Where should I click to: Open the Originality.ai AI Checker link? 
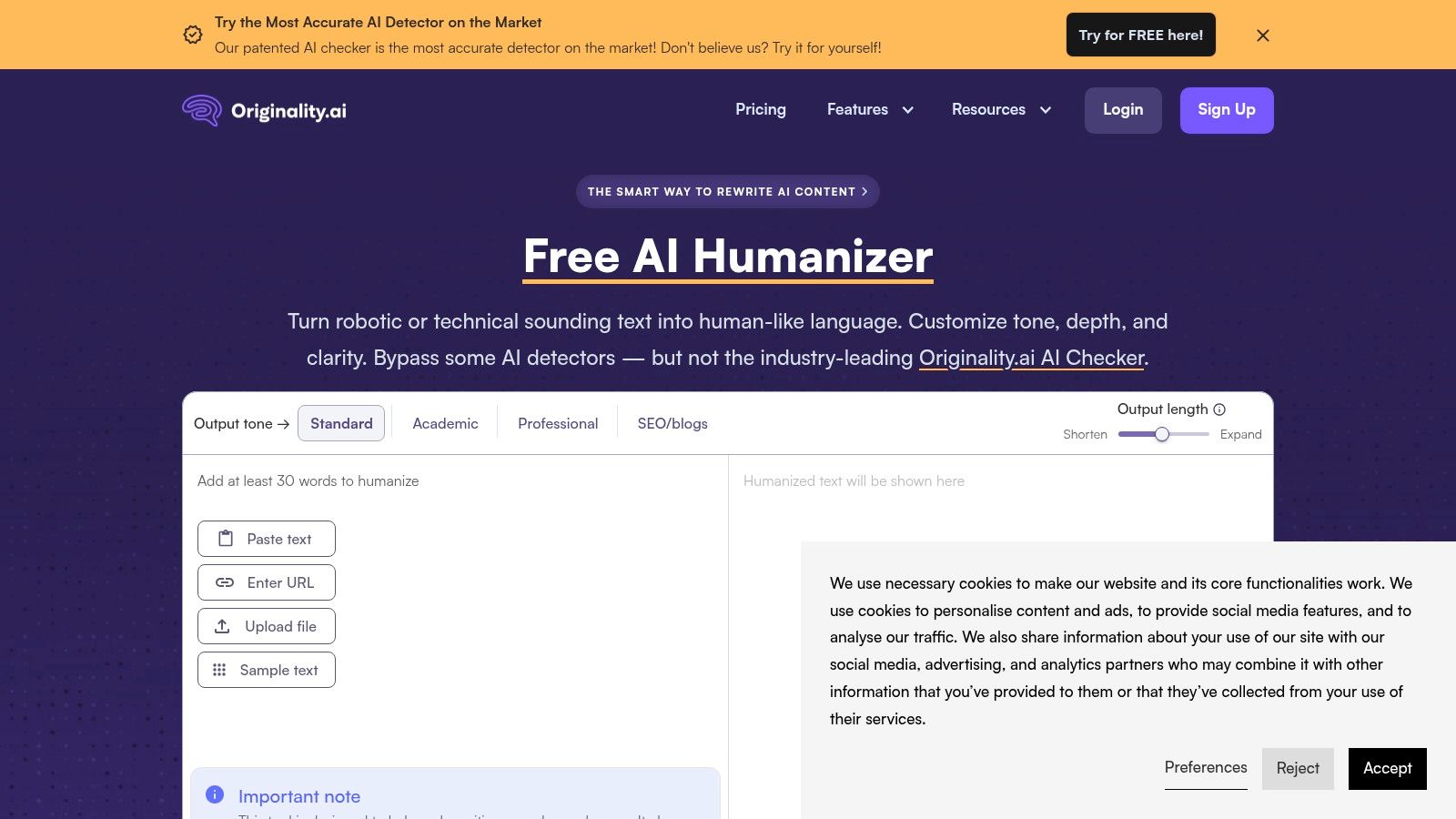click(1030, 358)
